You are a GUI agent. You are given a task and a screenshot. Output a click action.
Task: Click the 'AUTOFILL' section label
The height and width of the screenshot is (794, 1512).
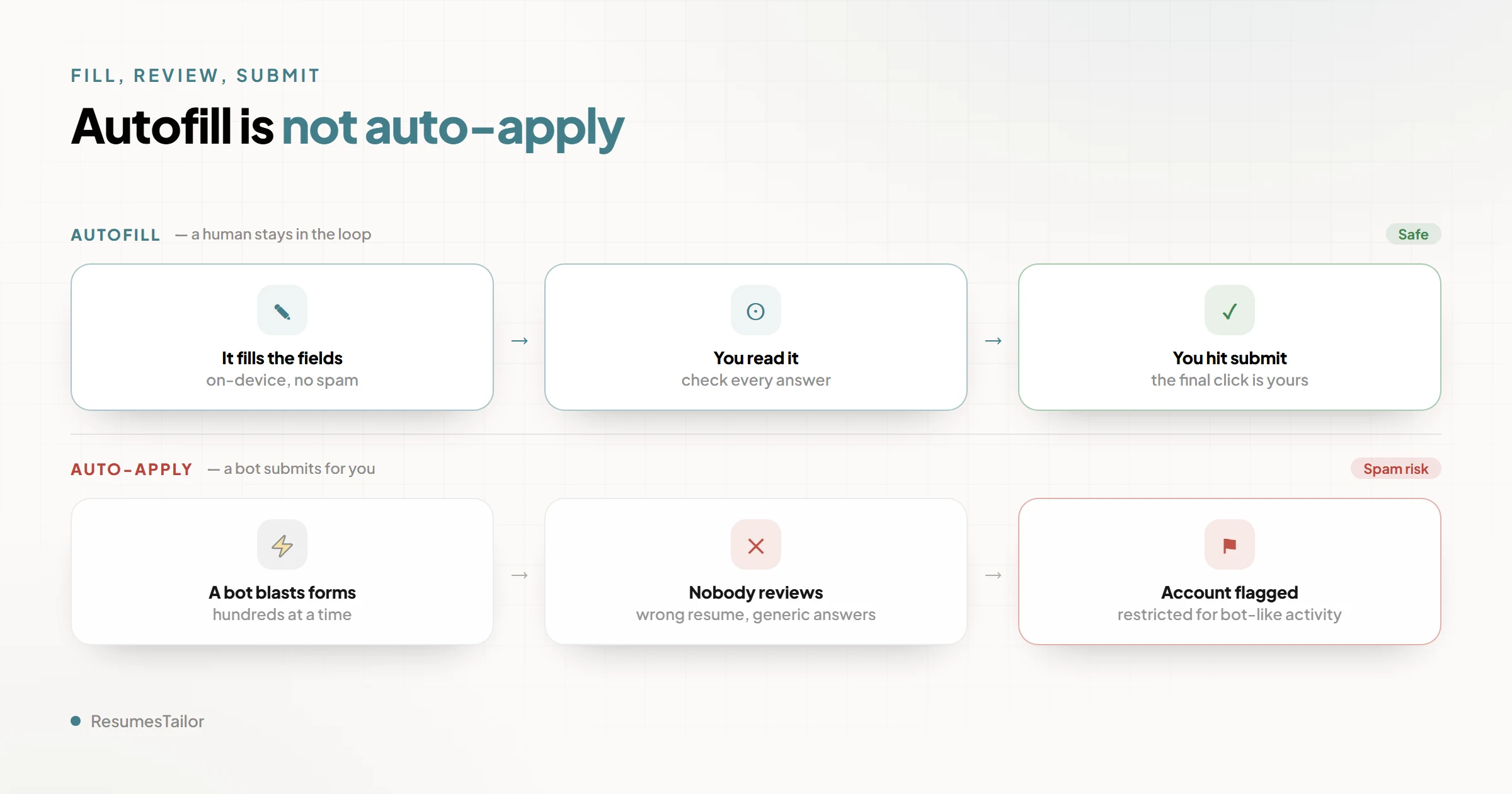[x=115, y=235]
